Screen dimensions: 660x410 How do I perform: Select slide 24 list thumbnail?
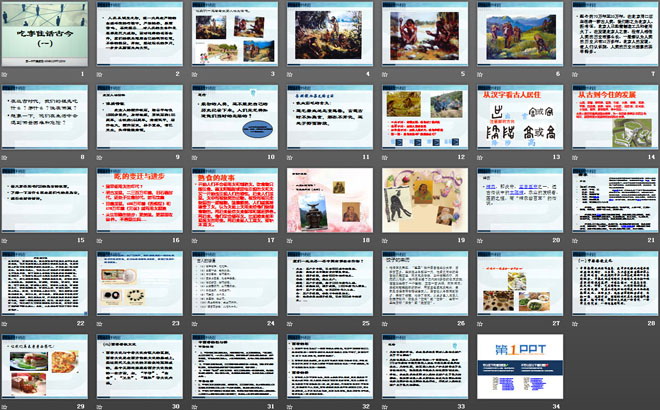pyautogui.click(x=235, y=283)
